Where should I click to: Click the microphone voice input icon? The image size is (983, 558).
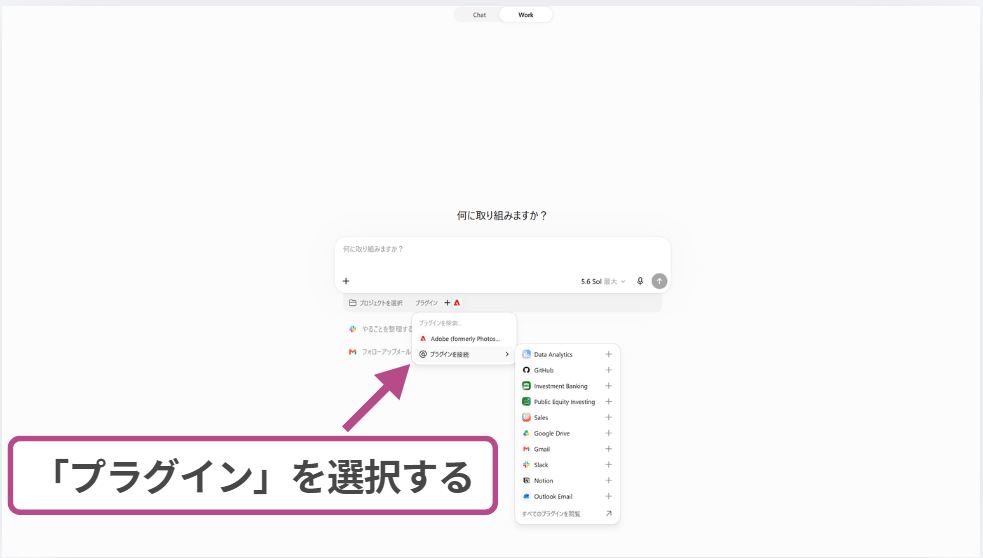tap(640, 282)
